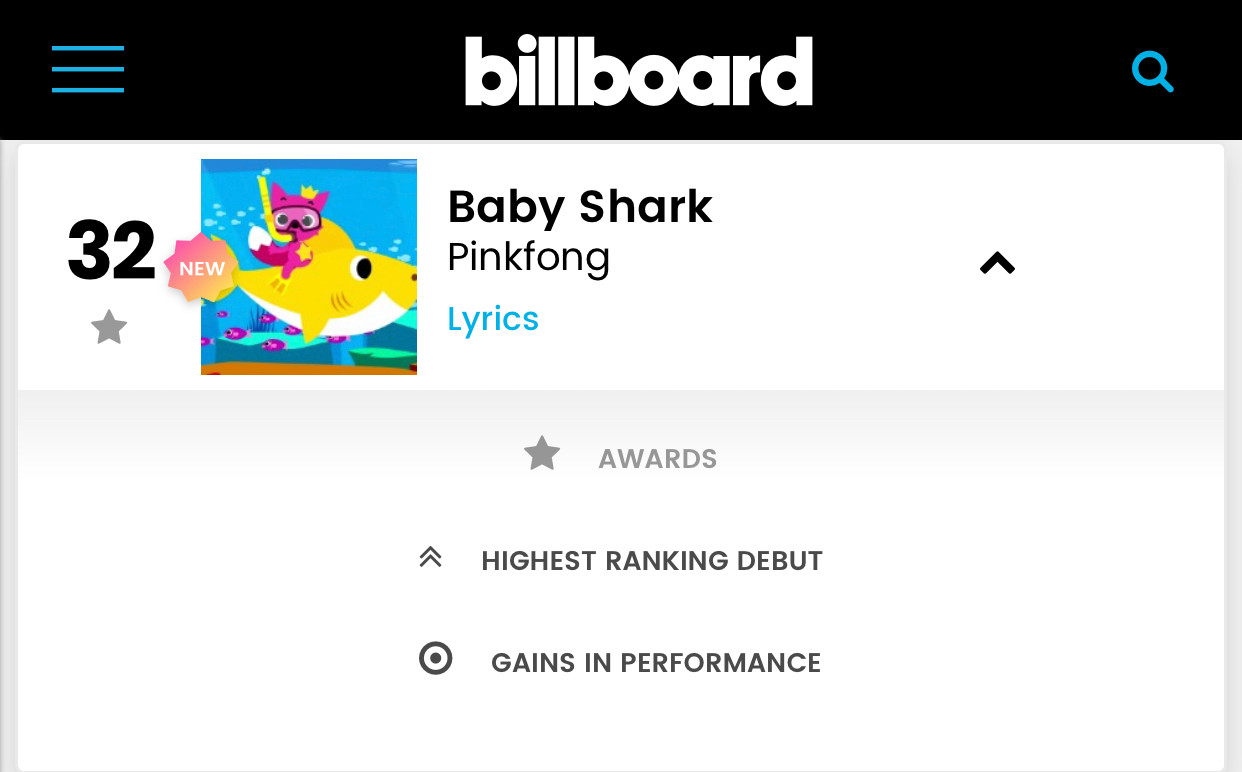Click the blue search magnifier icon
1242x772 pixels.
[1152, 71]
